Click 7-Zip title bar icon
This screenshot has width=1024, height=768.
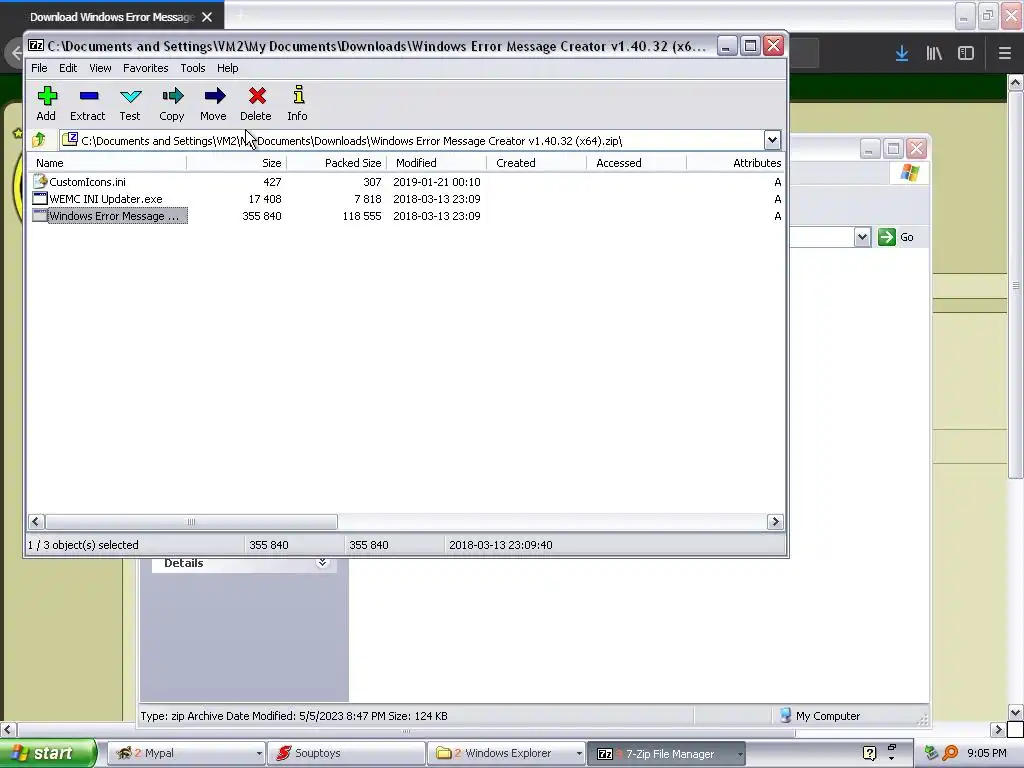click(x=36, y=46)
